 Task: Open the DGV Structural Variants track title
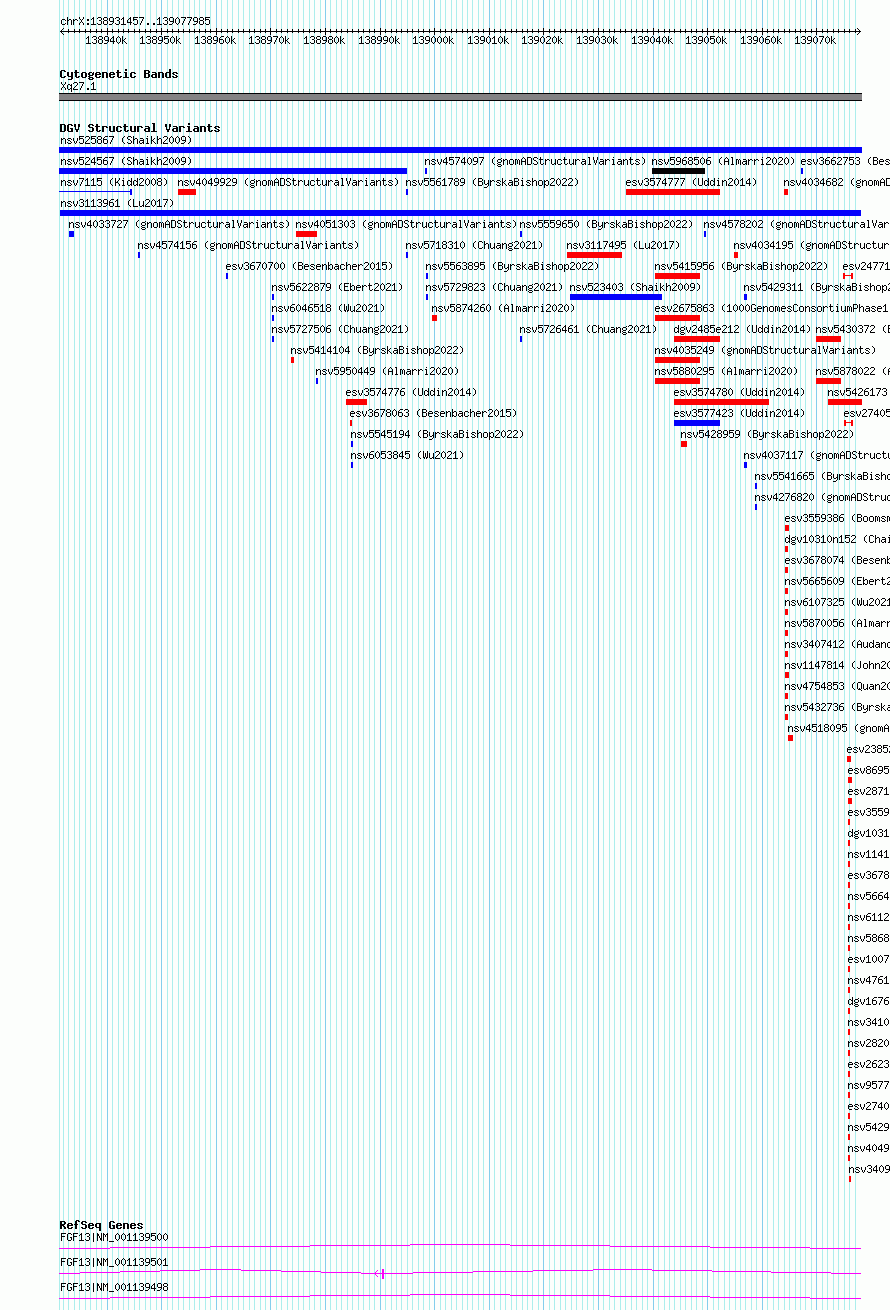pyautogui.click(x=140, y=128)
